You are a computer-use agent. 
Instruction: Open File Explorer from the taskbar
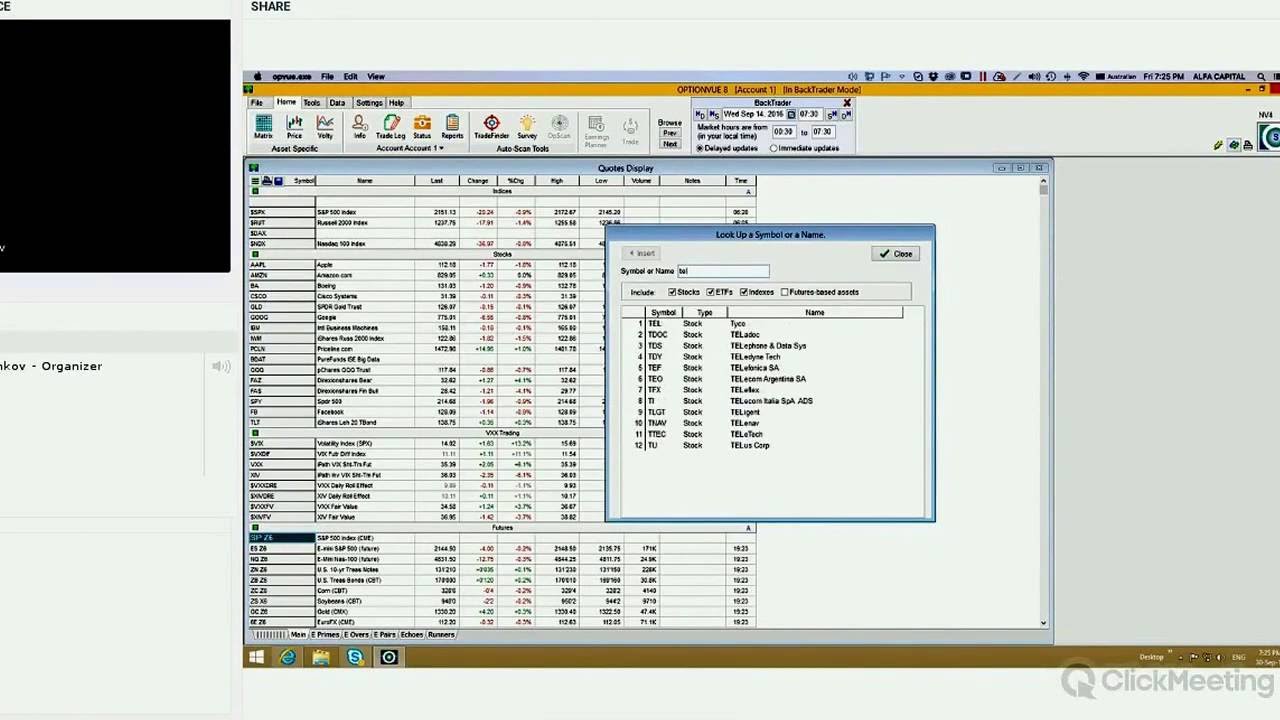pyautogui.click(x=321, y=657)
